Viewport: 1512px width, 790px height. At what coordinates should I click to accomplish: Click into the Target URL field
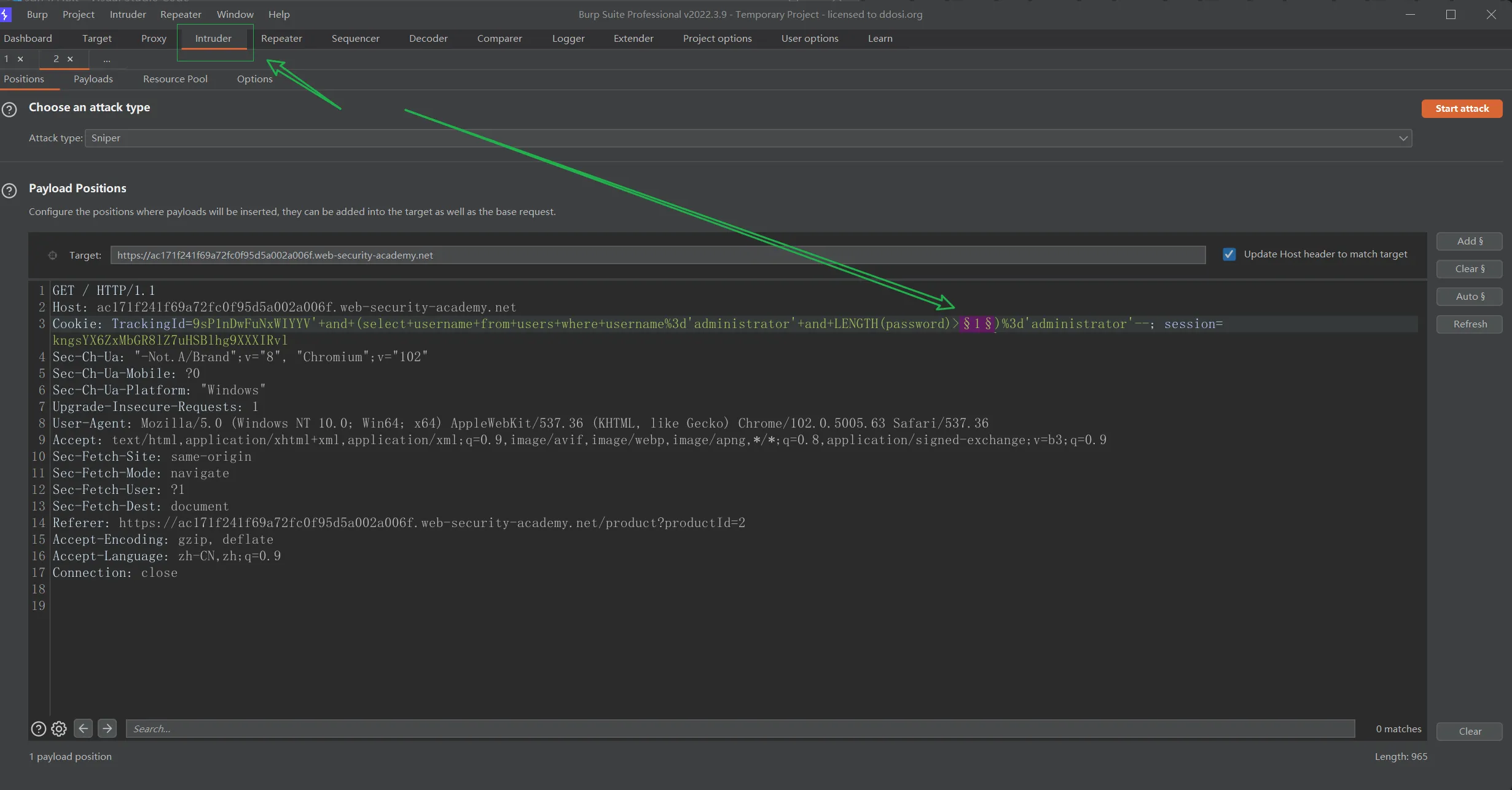[657, 256]
